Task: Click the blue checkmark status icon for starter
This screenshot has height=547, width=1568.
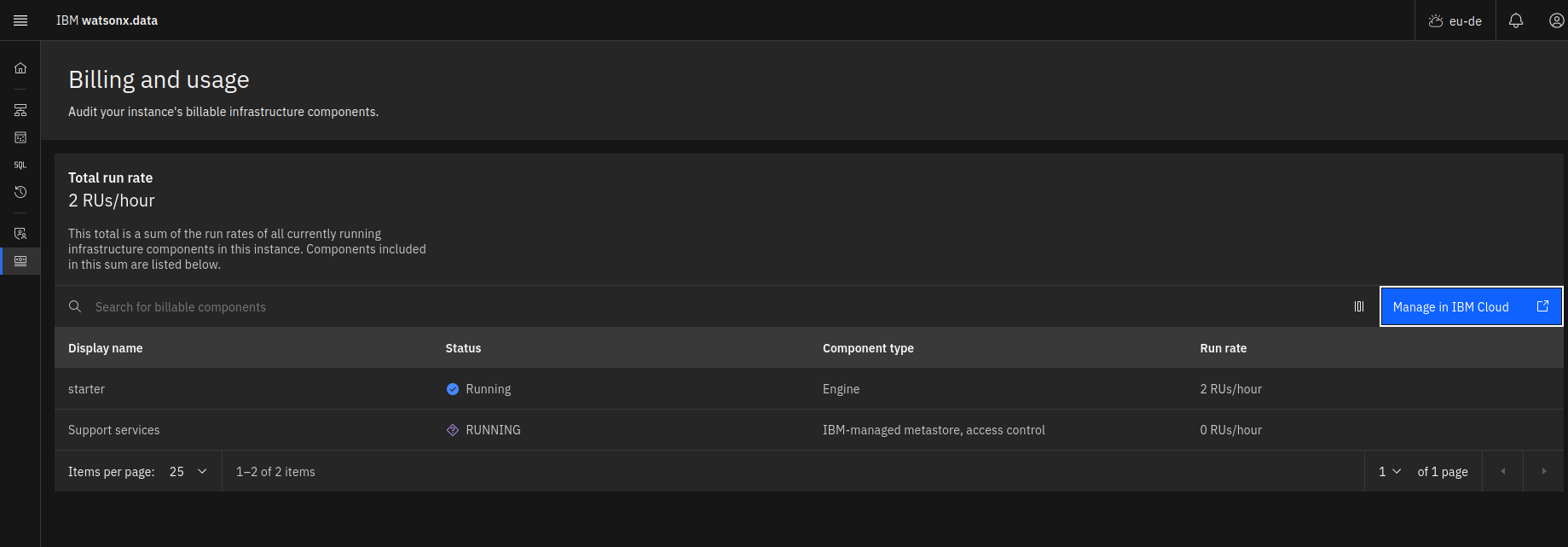Action: coord(453,389)
